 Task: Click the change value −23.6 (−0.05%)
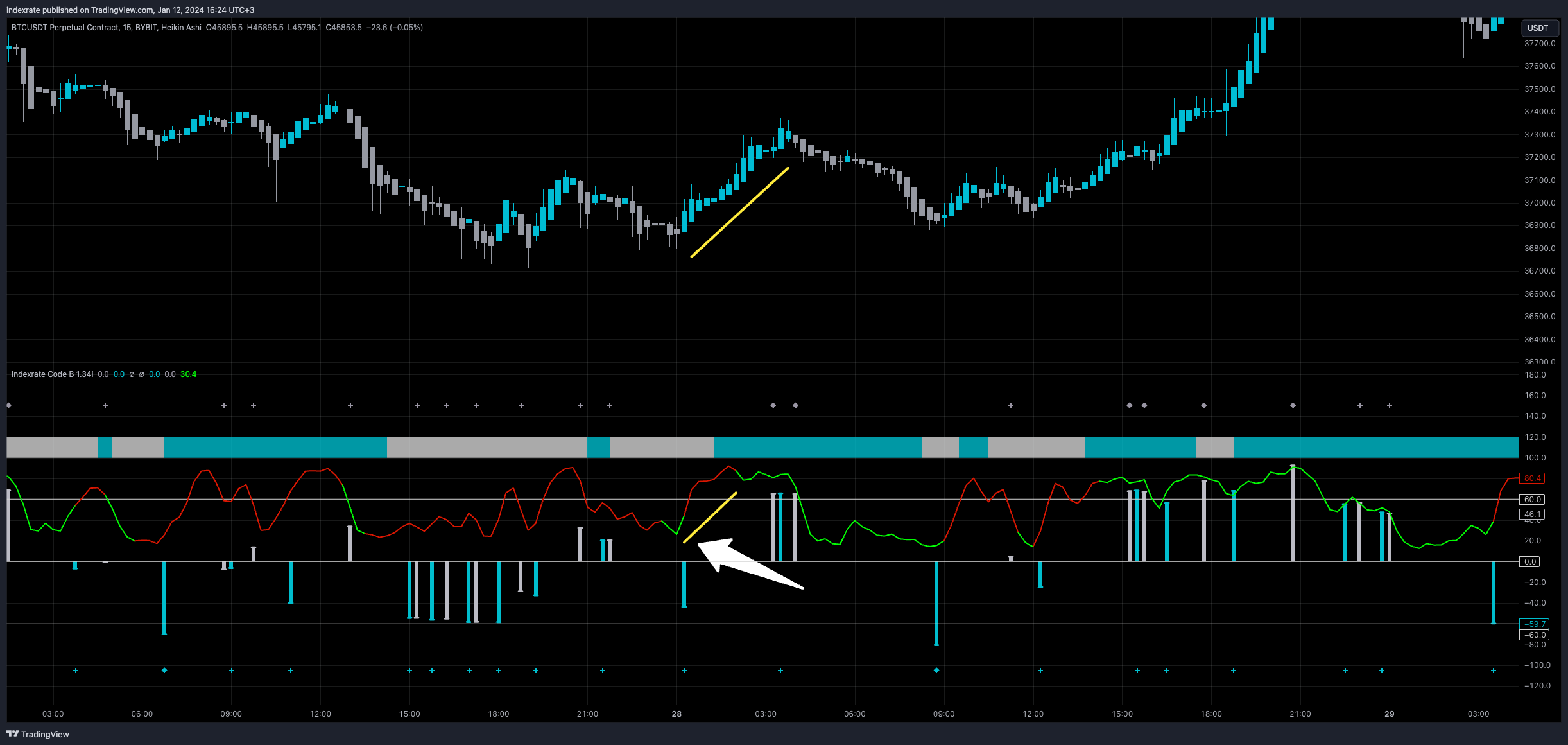[395, 28]
